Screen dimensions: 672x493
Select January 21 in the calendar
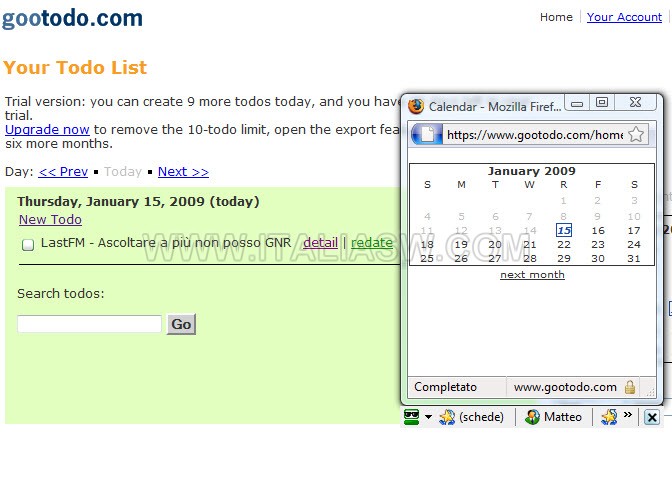(x=530, y=244)
